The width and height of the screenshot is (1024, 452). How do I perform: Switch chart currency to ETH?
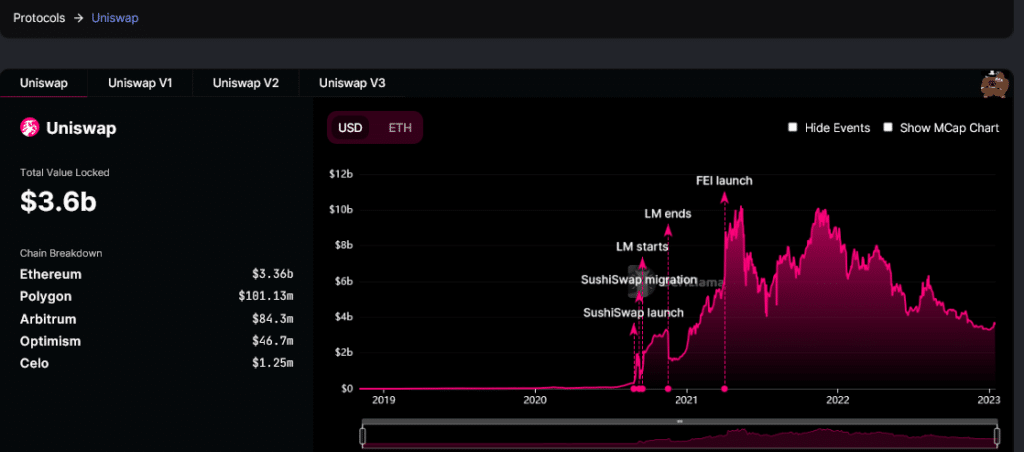[x=400, y=127]
